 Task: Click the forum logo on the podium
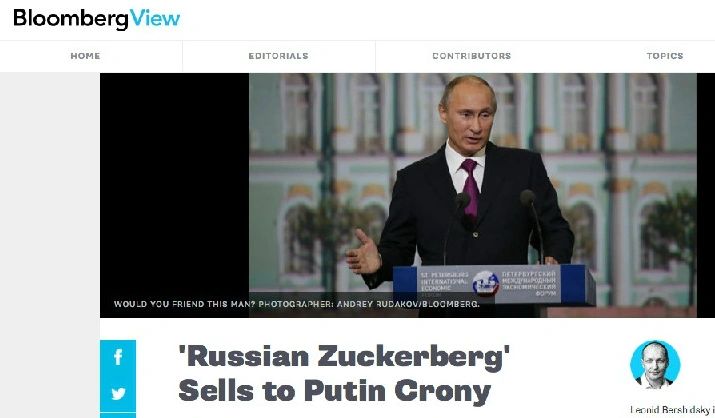[x=485, y=283]
